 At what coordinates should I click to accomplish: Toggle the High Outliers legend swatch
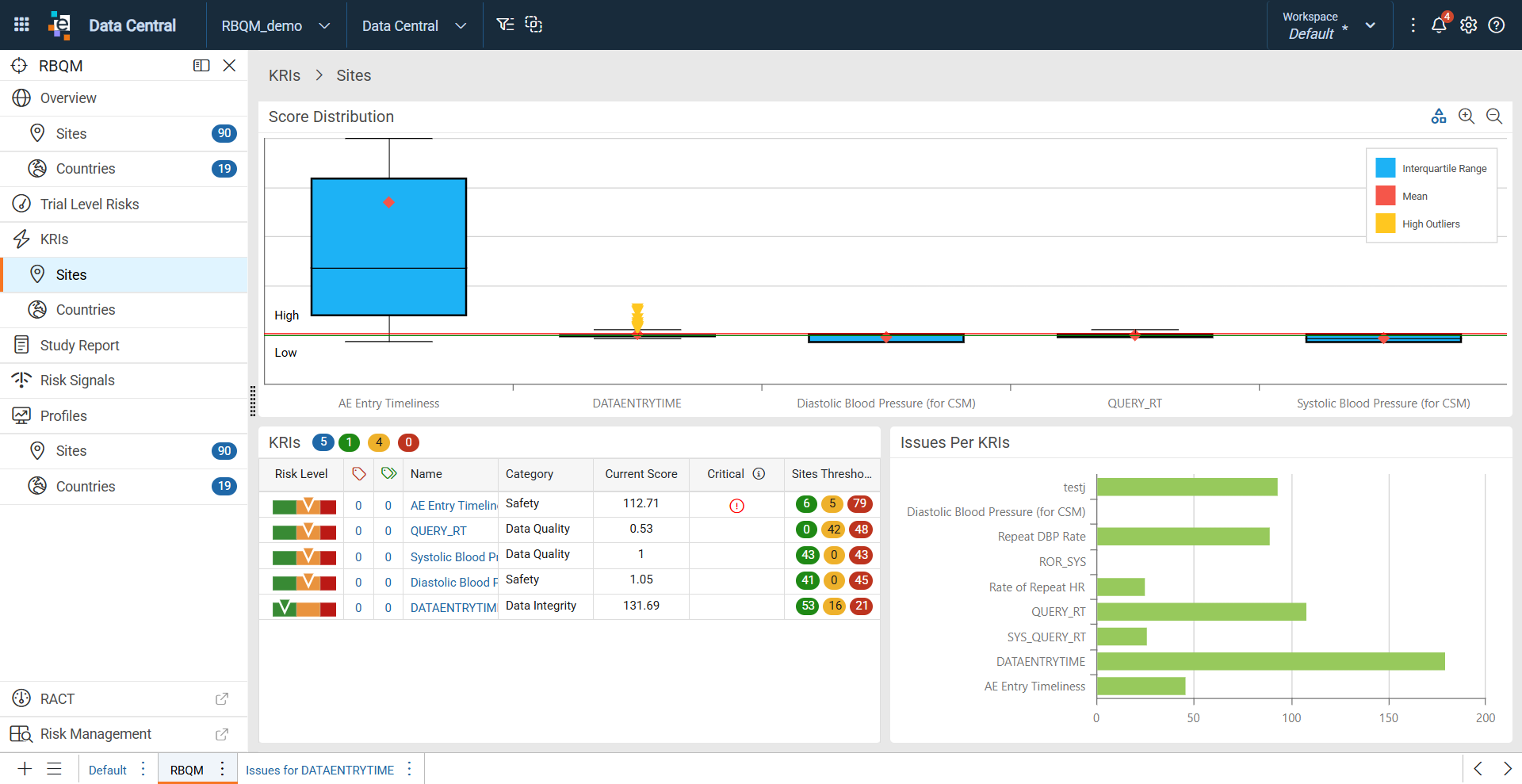point(1386,224)
